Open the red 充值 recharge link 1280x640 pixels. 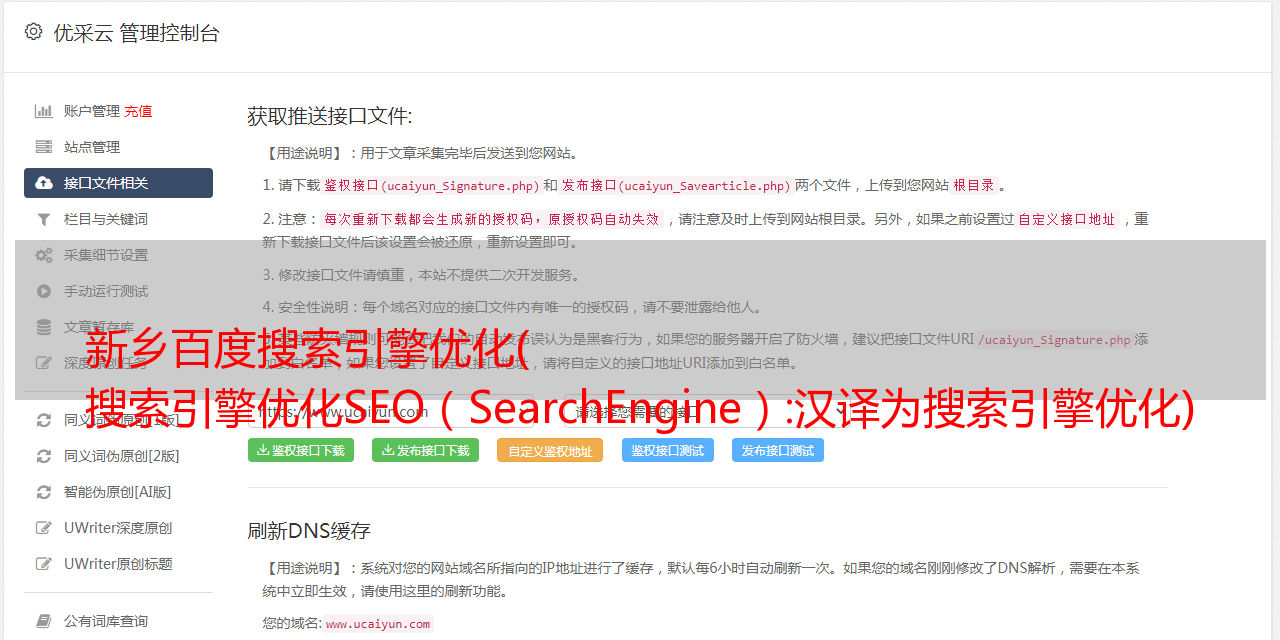coord(138,111)
